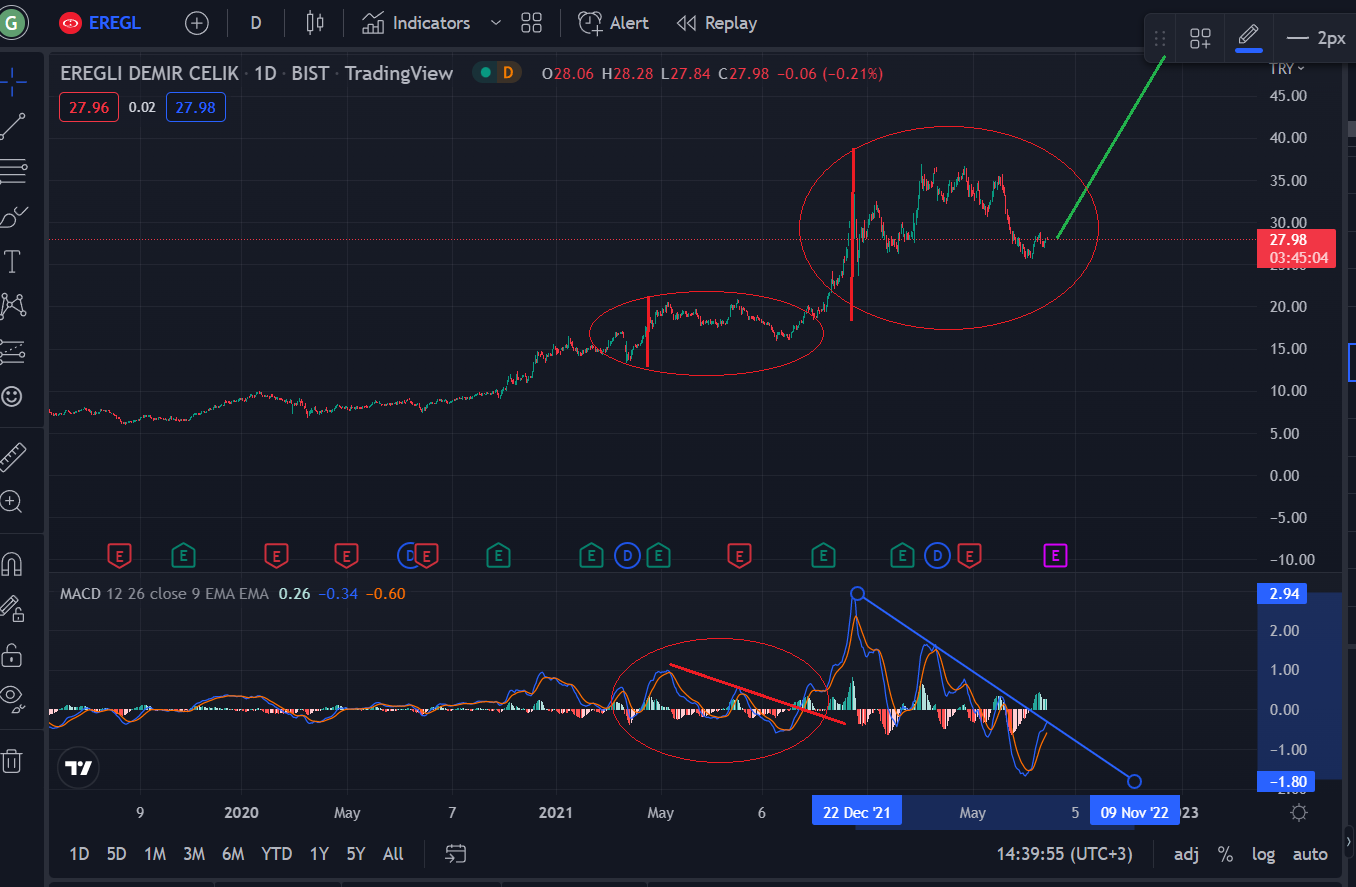Toggle lock all drawing tools
This screenshot has height=887, width=1356.
[12, 655]
